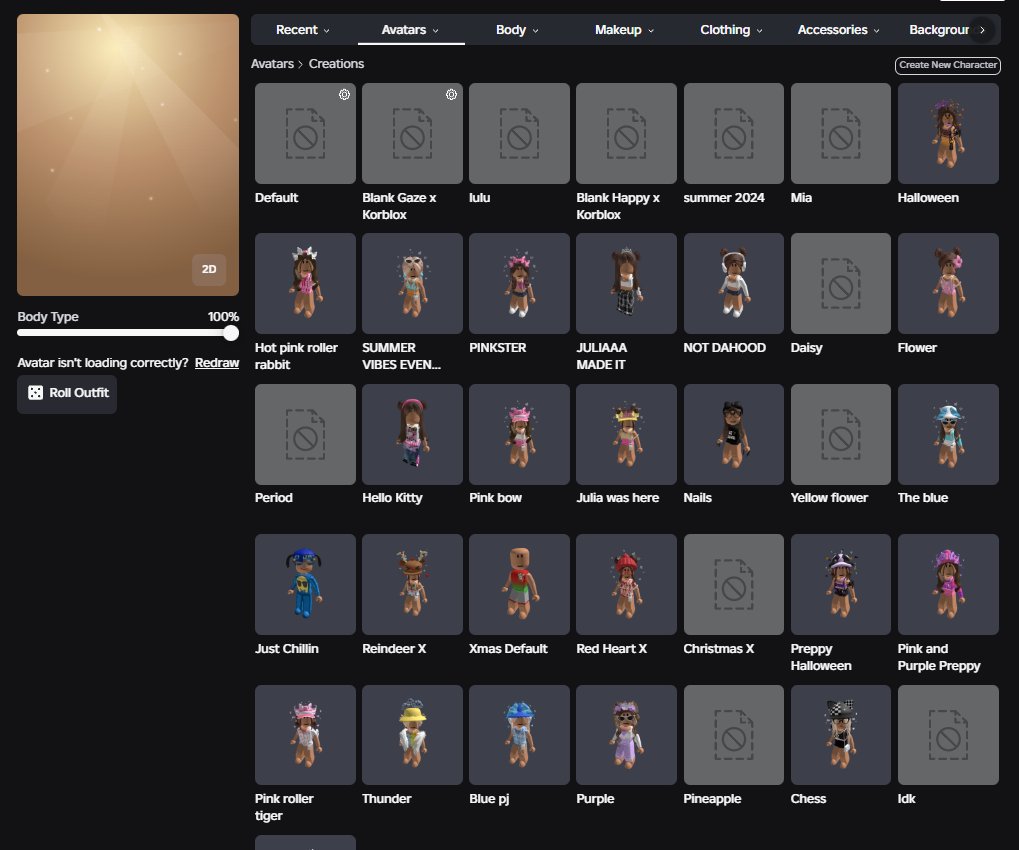Open settings gear on Default avatar

pyautogui.click(x=344, y=94)
